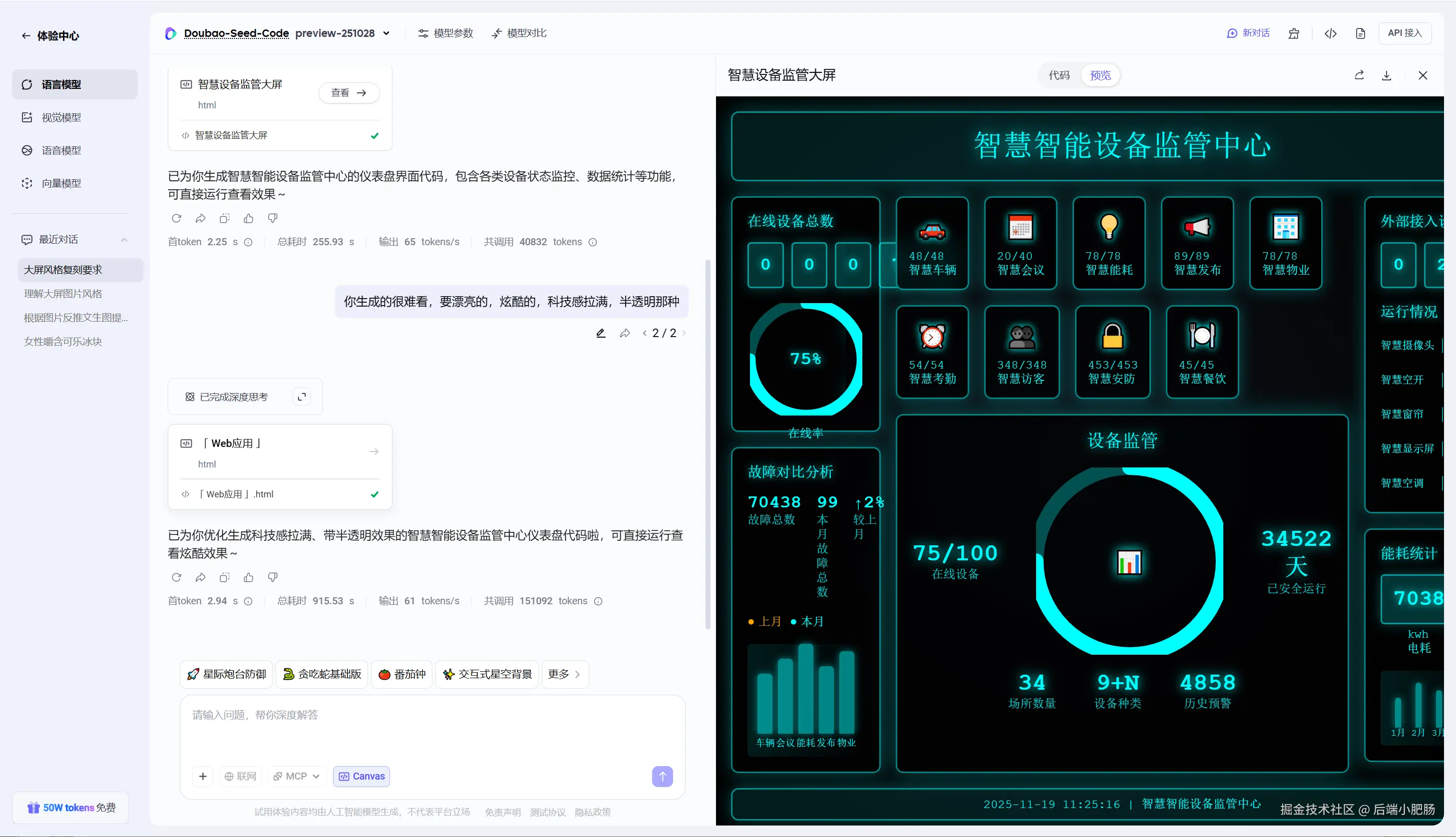Click the API 接入 button
This screenshot has width=1456, height=837.
pos(1404,33)
